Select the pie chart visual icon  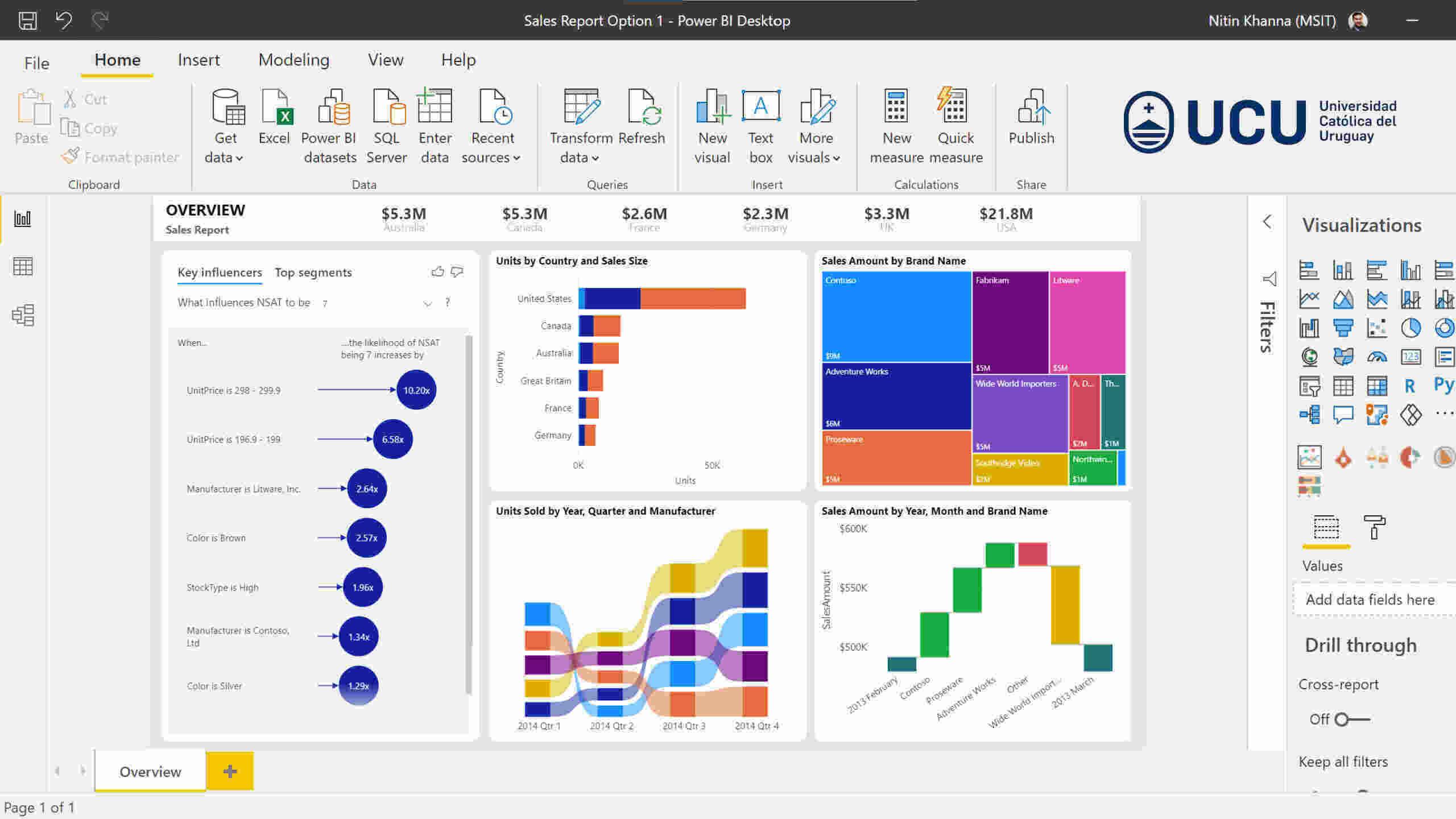(x=1410, y=328)
